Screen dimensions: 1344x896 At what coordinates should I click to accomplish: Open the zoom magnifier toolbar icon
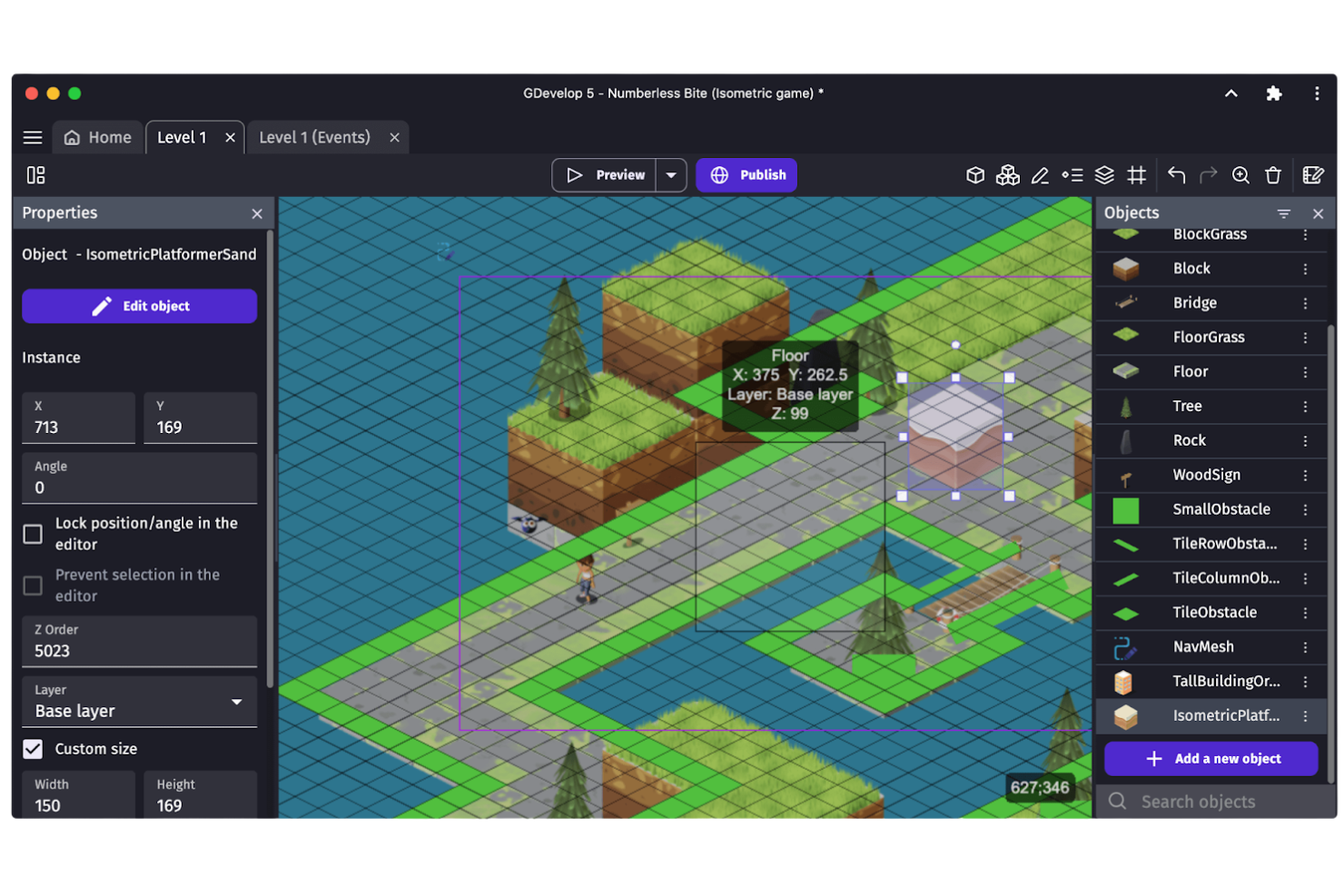(1240, 175)
